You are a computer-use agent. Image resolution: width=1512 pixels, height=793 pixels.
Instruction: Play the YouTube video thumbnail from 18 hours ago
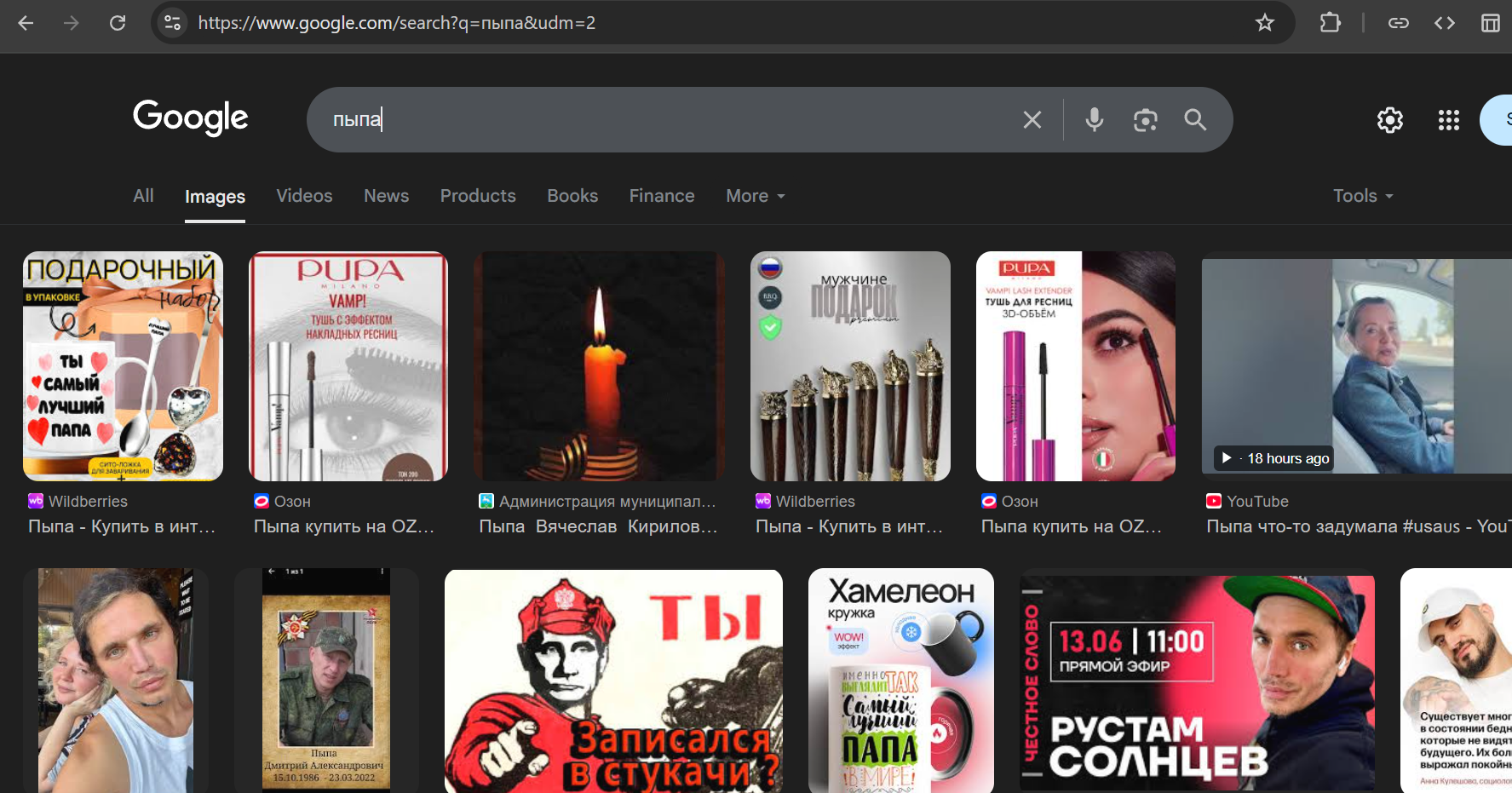point(1356,366)
